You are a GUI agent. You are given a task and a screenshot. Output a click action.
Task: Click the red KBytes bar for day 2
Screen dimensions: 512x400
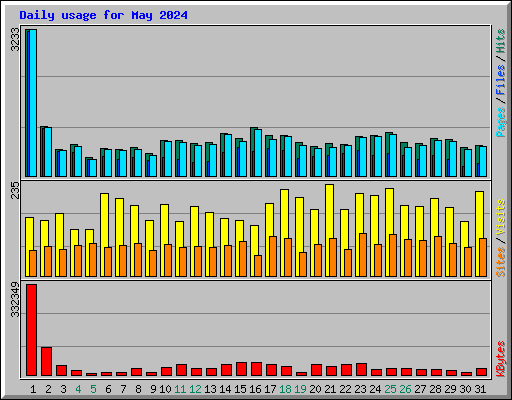point(47,362)
